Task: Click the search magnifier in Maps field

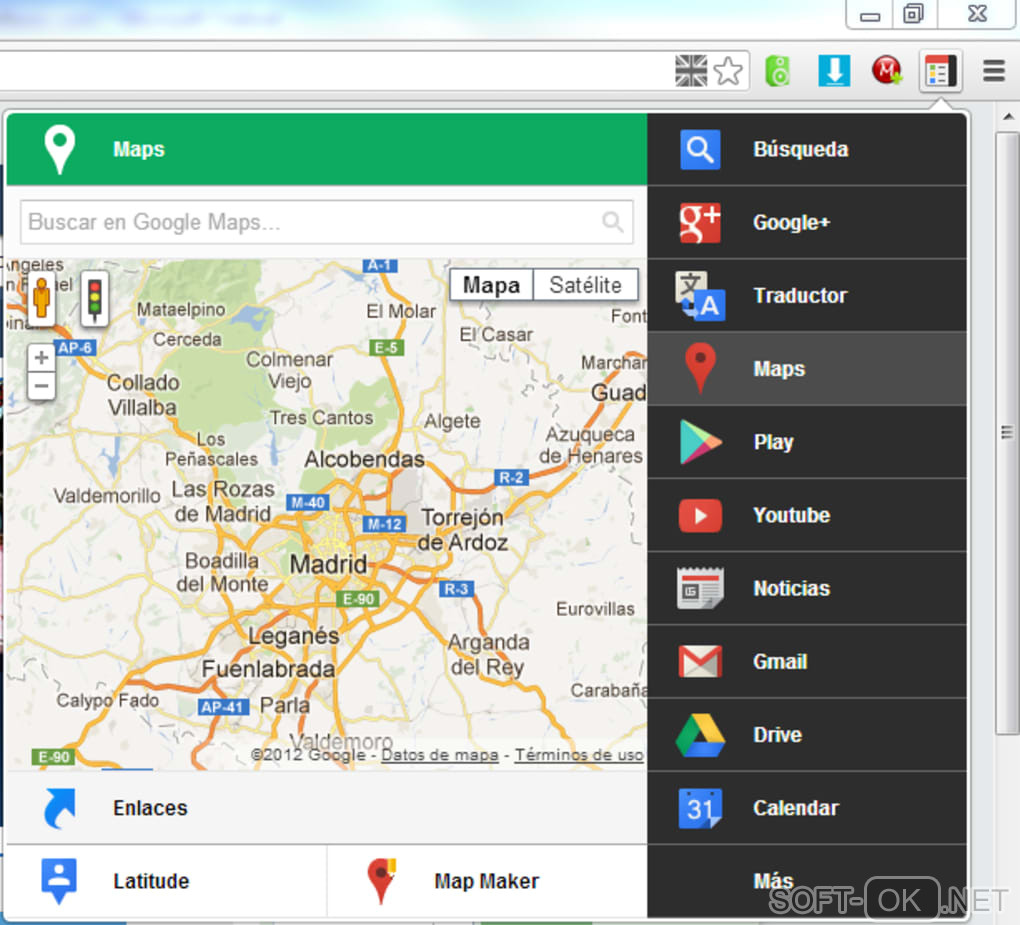Action: point(613,222)
